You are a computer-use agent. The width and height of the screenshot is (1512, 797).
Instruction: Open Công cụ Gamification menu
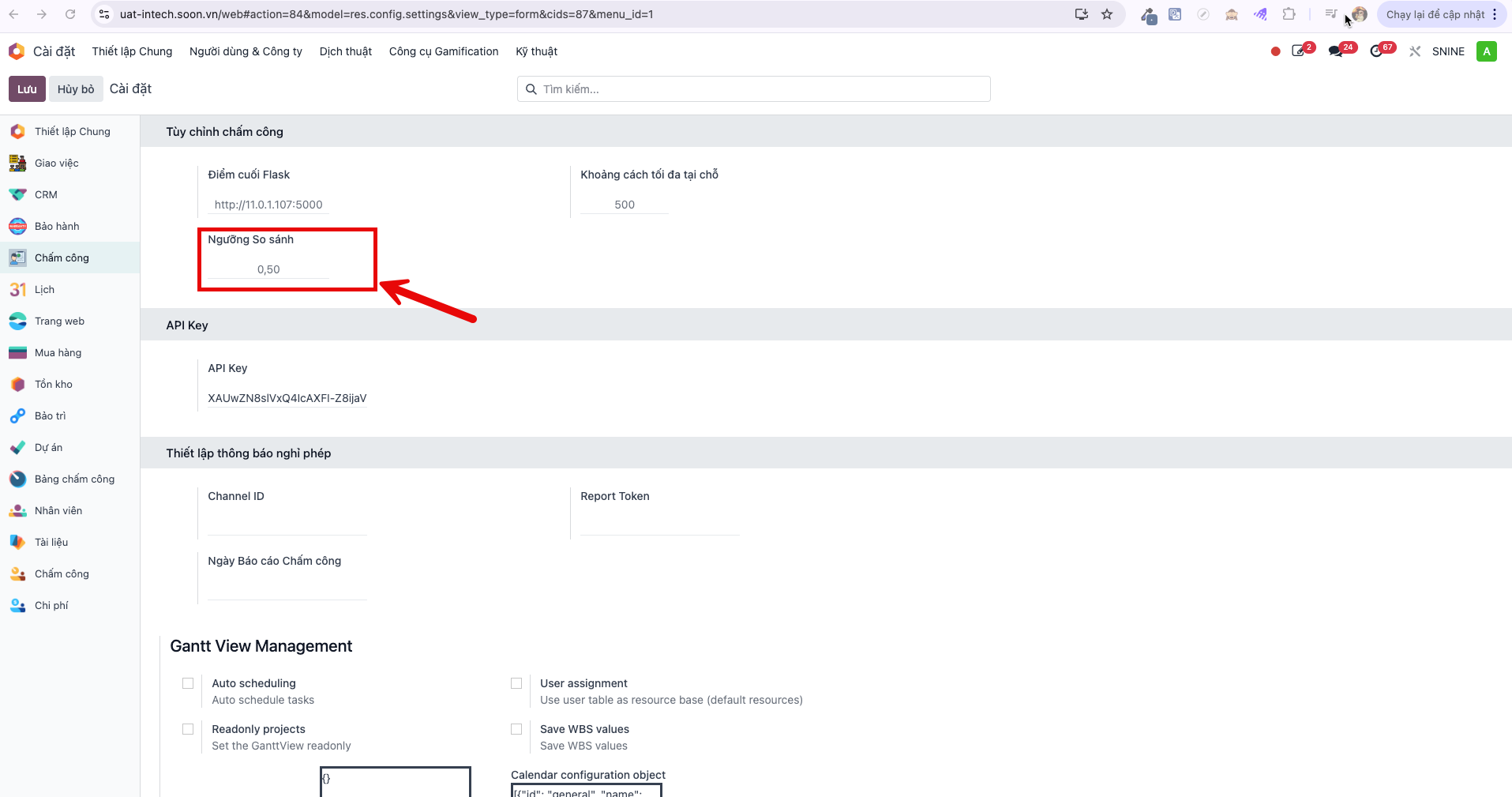click(x=444, y=51)
